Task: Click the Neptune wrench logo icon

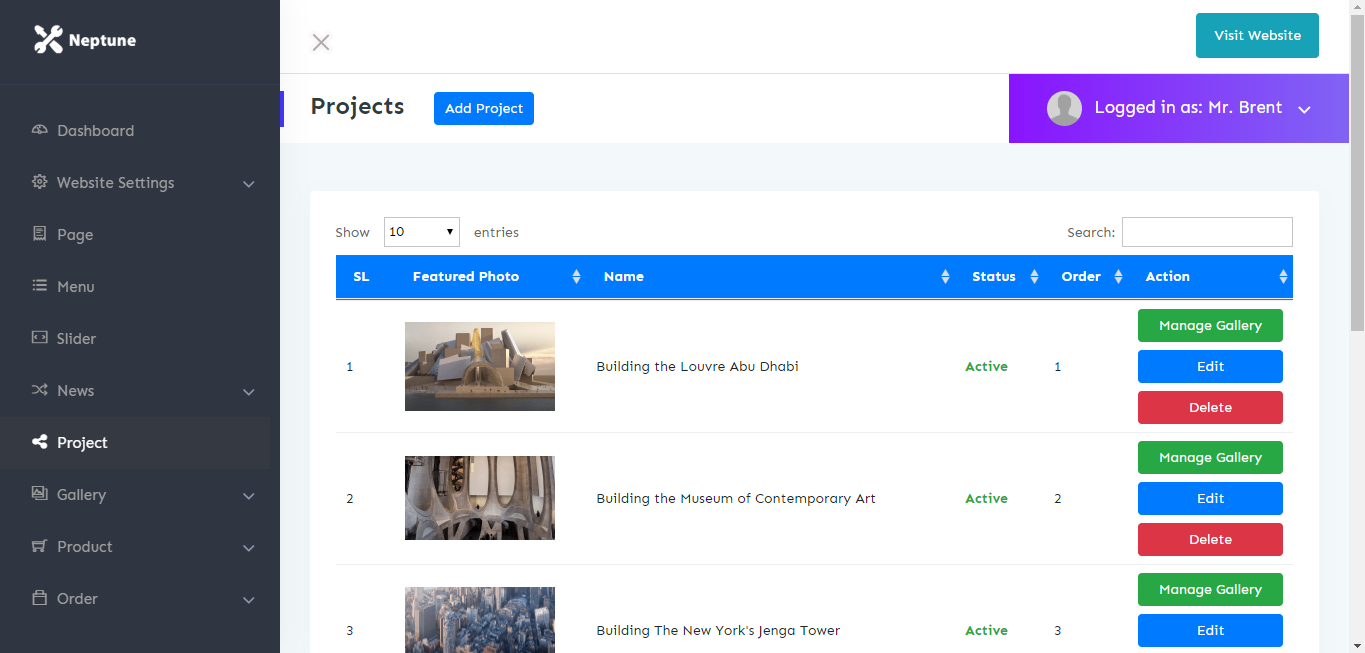Action: (48, 40)
